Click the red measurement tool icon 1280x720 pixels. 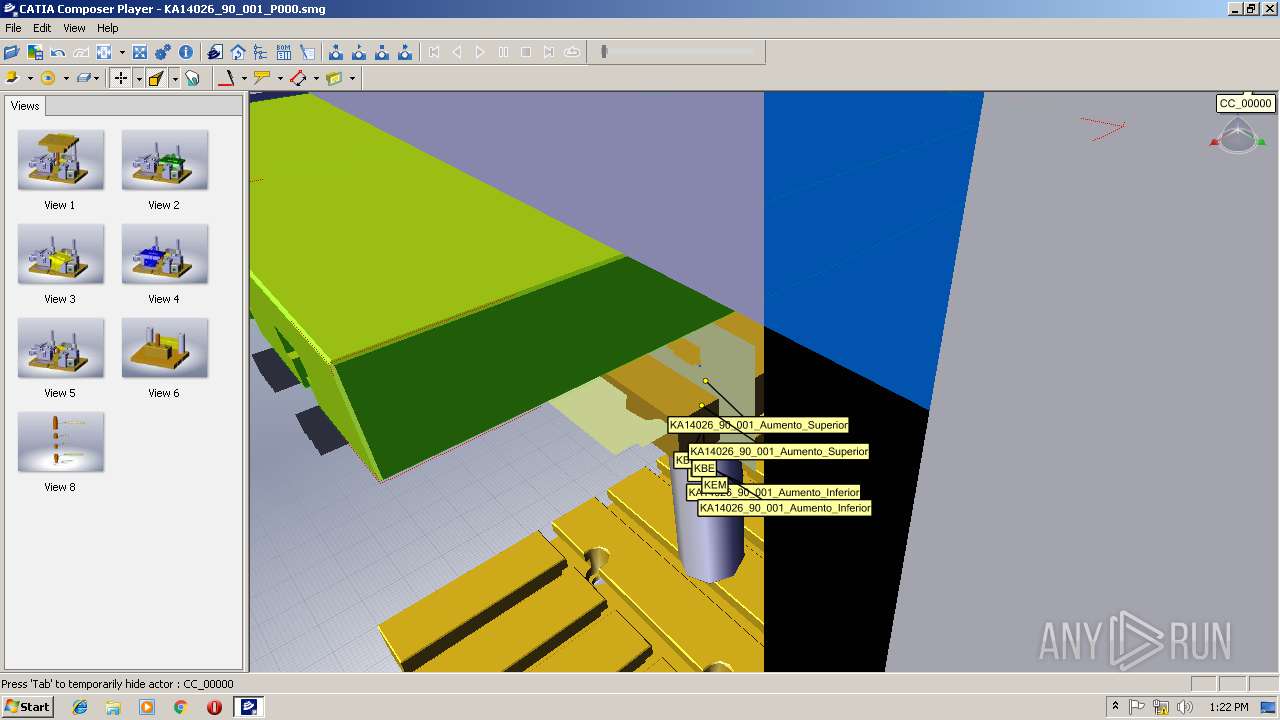227,78
